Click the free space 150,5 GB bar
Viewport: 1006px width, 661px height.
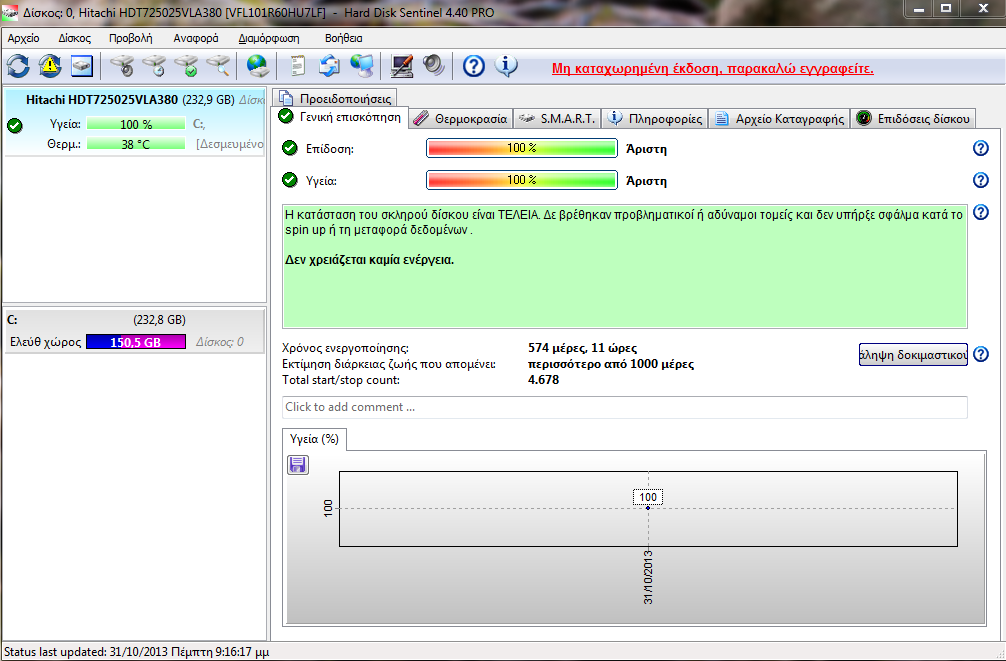[x=135, y=342]
